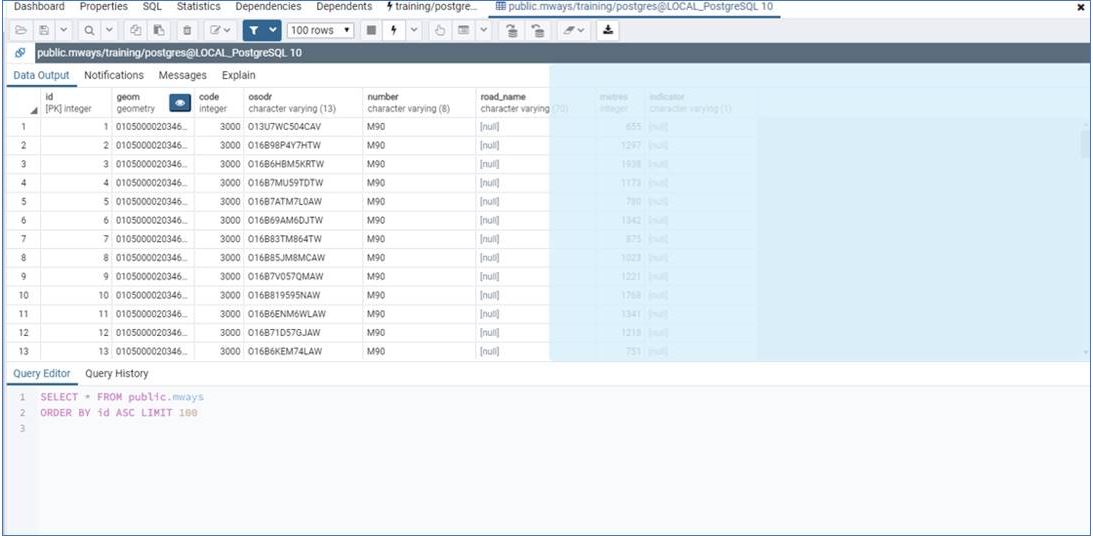
Task: Open the Clear options dropdown arrow
Action: click(x=581, y=30)
